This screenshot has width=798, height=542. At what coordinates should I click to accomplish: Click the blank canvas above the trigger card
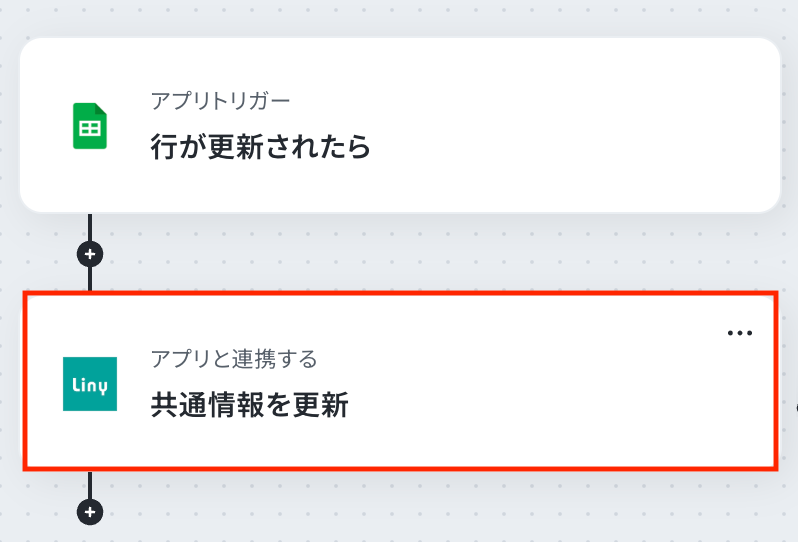[400, 18]
